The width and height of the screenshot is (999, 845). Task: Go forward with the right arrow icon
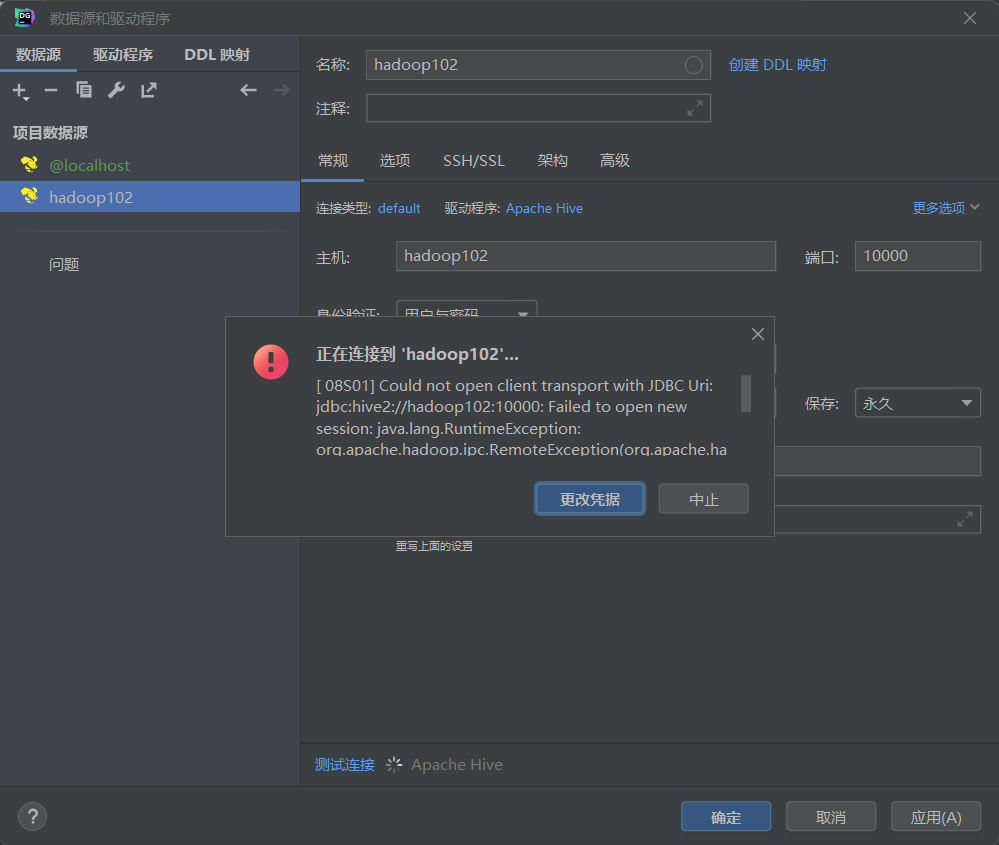coord(282,90)
